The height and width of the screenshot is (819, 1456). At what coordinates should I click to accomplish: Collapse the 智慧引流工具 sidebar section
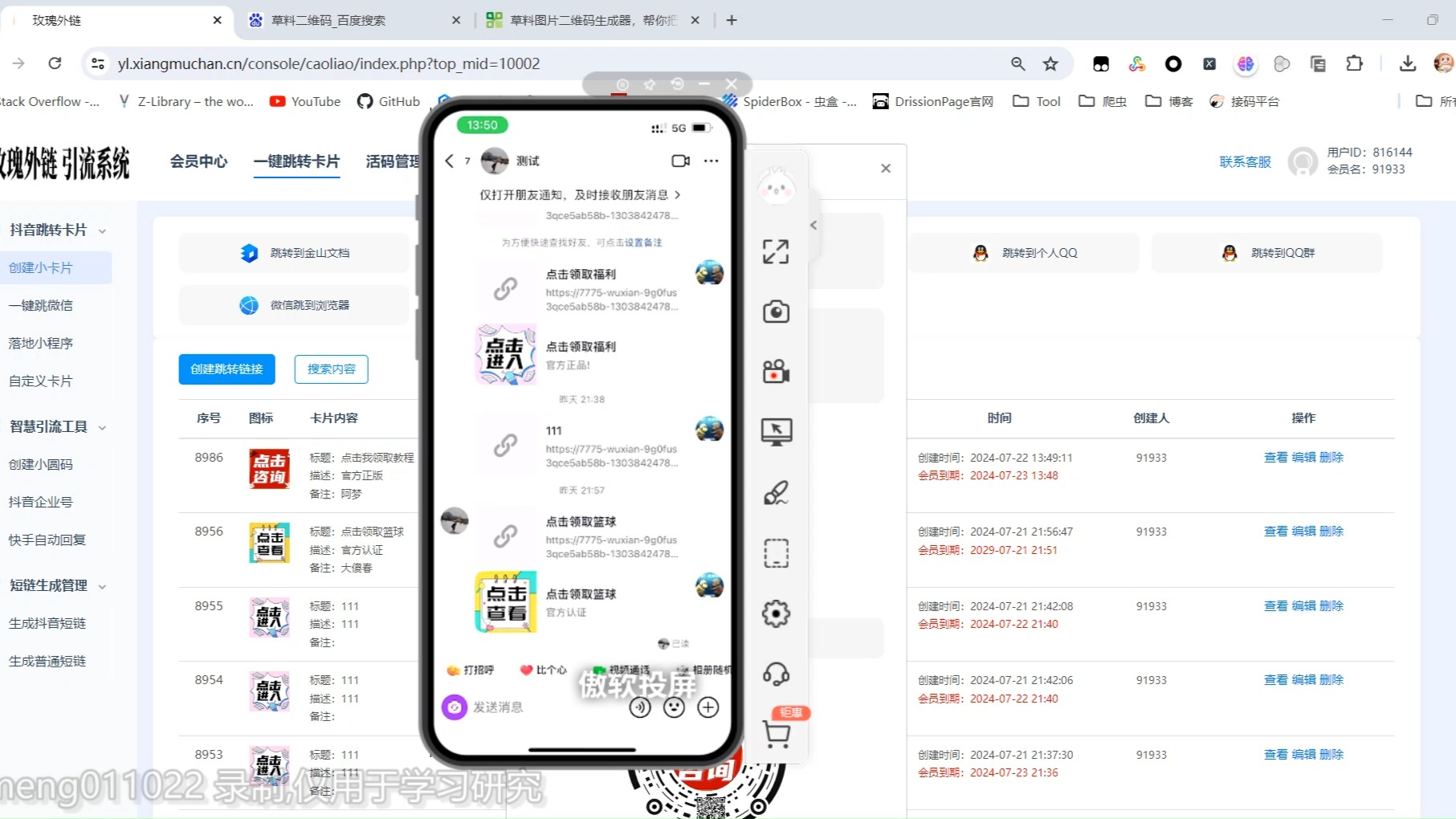tap(102, 428)
